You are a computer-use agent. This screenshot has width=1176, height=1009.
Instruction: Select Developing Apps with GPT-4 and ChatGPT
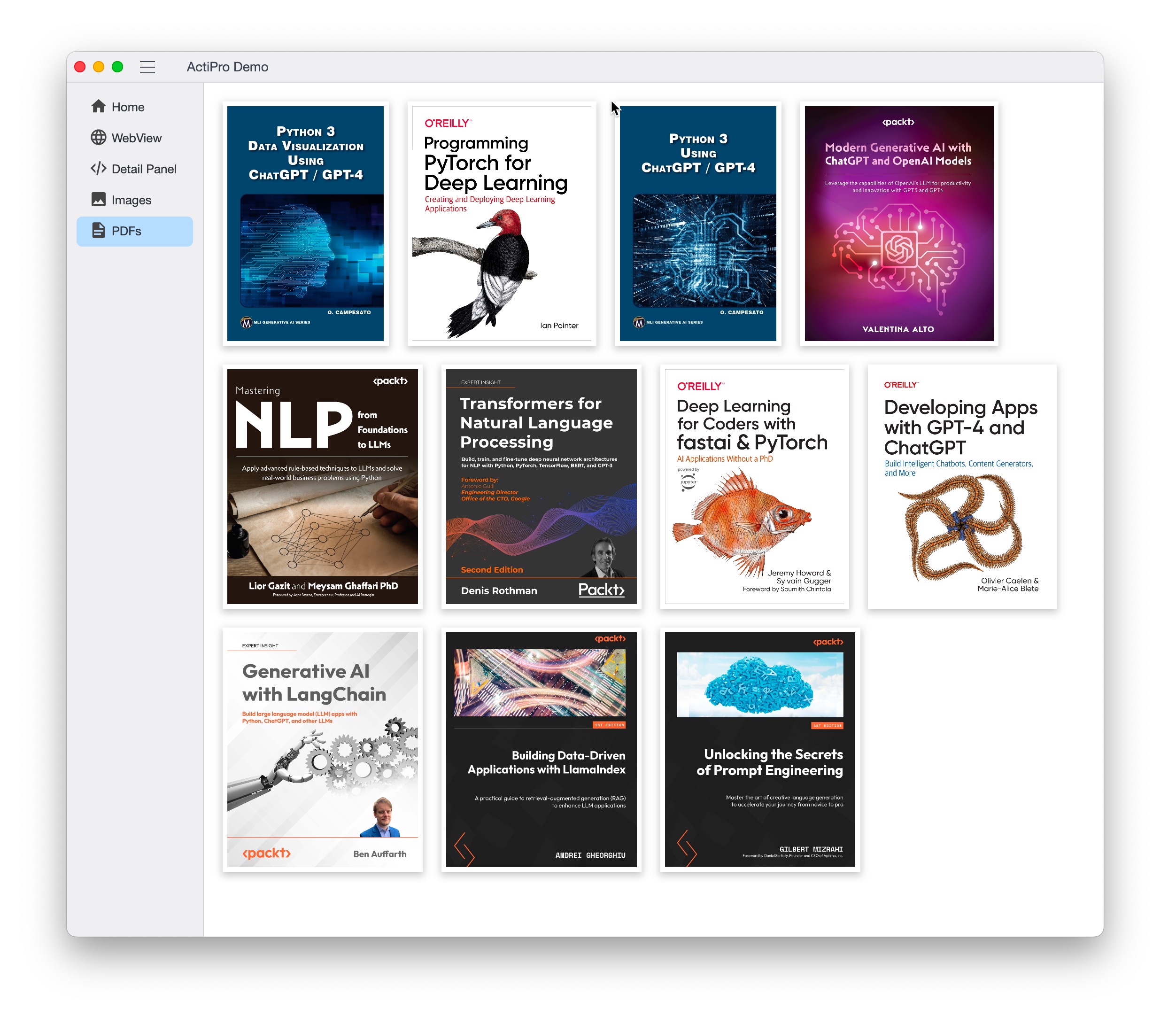[963, 487]
